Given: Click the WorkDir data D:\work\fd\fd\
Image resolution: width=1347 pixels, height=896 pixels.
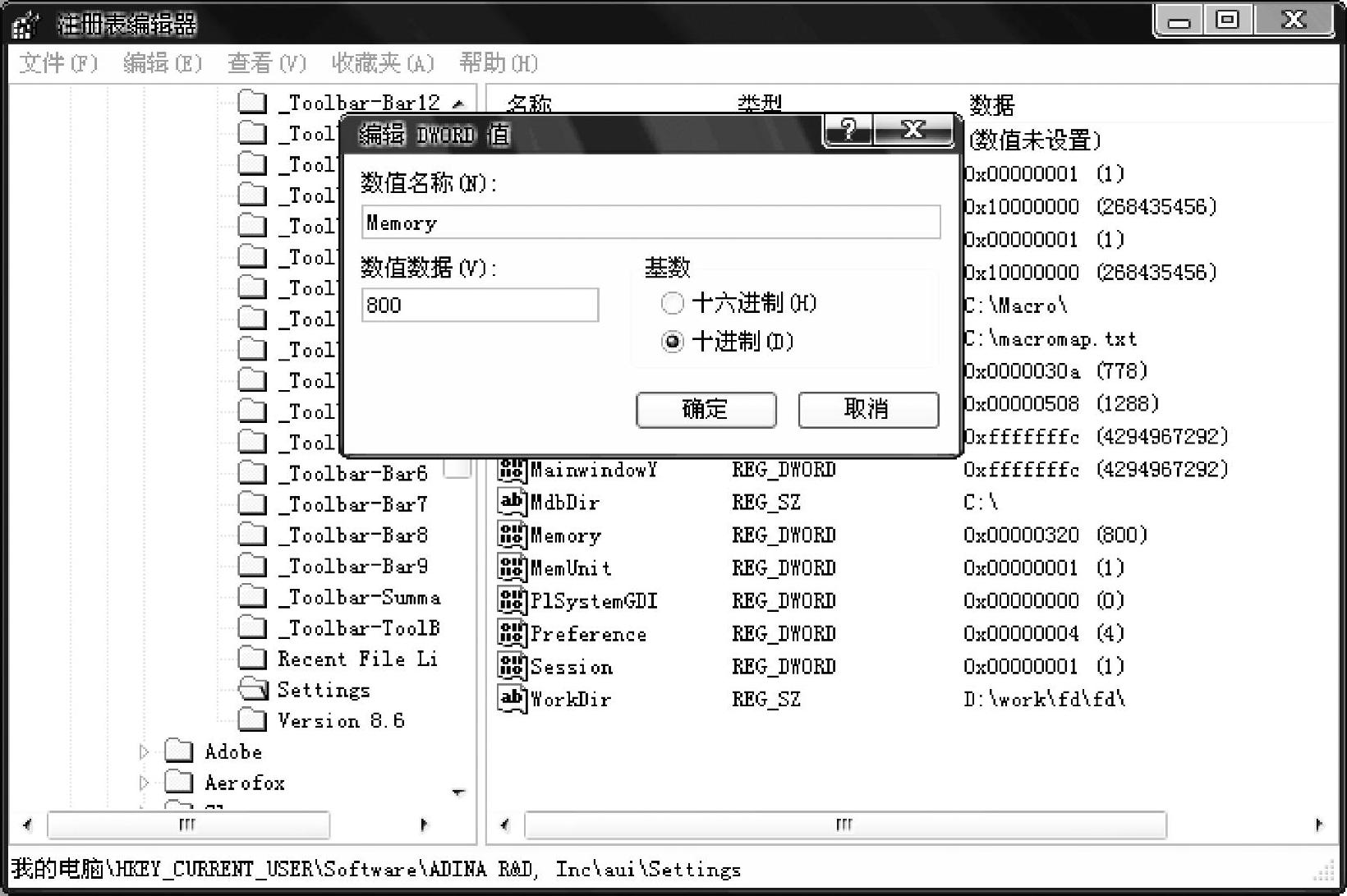Looking at the screenshot, I should click(x=1045, y=700).
